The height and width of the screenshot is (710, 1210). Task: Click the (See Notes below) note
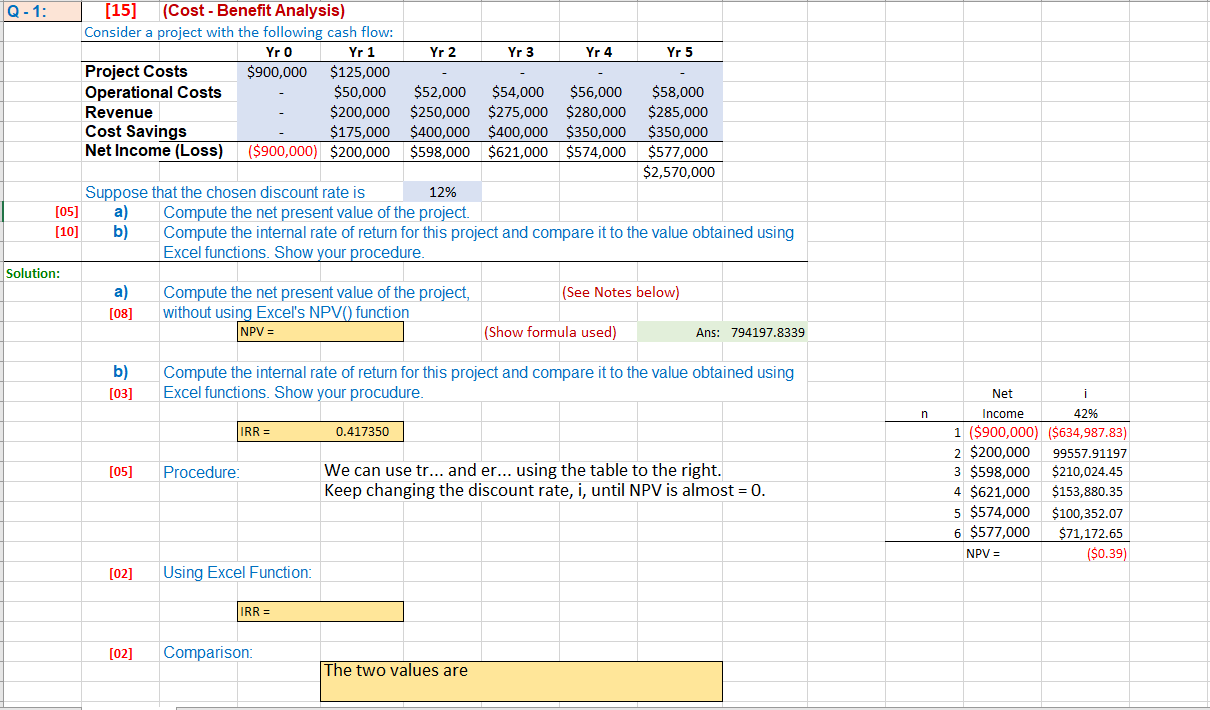click(621, 291)
